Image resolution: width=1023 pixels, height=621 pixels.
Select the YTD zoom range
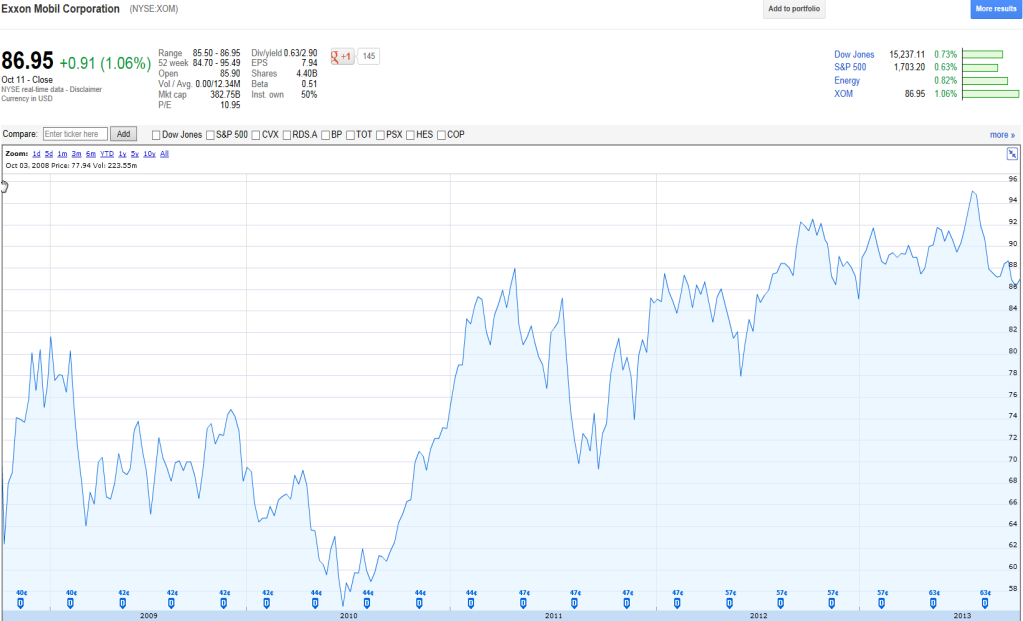(x=107, y=154)
